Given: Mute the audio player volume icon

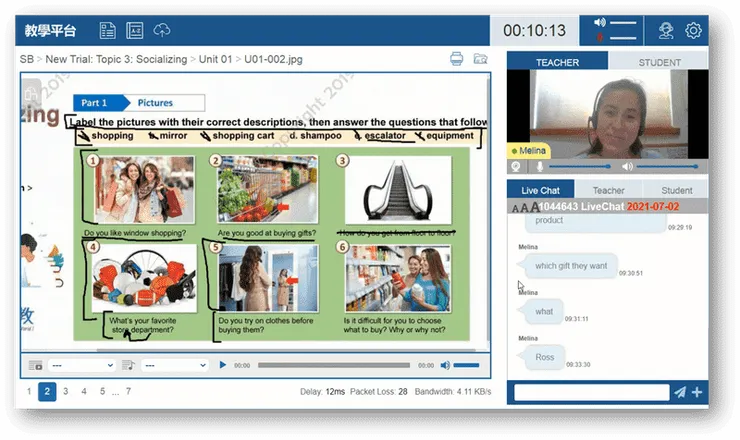Looking at the screenshot, I should tap(445, 365).
